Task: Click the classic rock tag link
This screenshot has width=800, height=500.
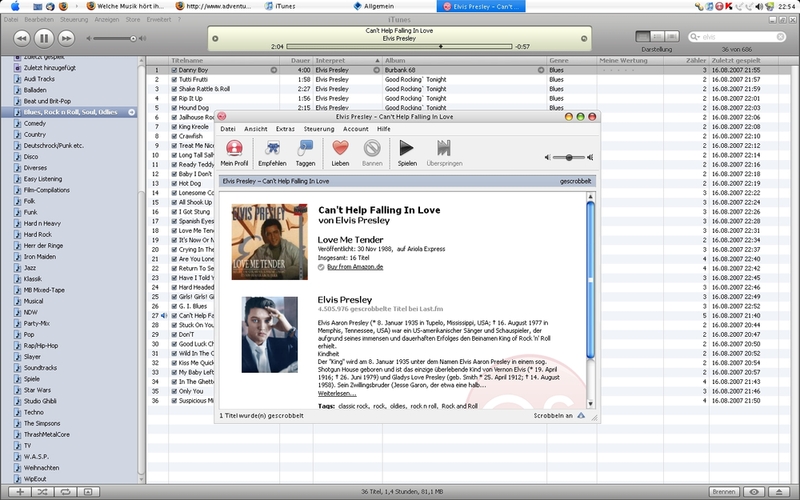Action: (x=353, y=406)
